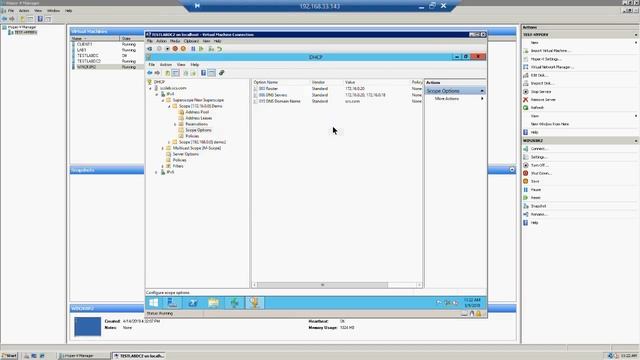The image size is (640, 360).
Task: Select Server Options in DHCP tree
Action: pos(185,154)
